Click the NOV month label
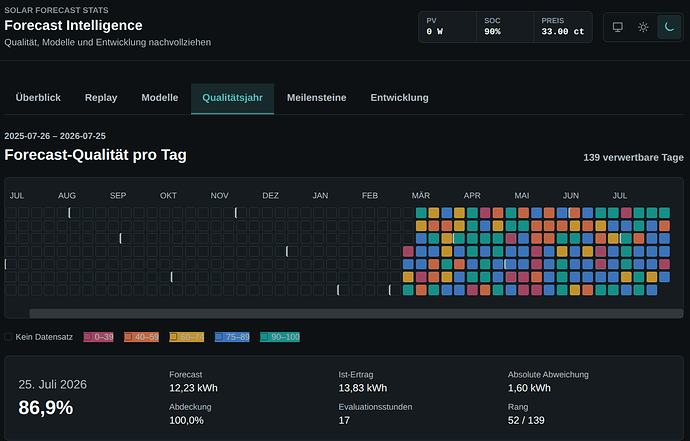 tap(219, 195)
